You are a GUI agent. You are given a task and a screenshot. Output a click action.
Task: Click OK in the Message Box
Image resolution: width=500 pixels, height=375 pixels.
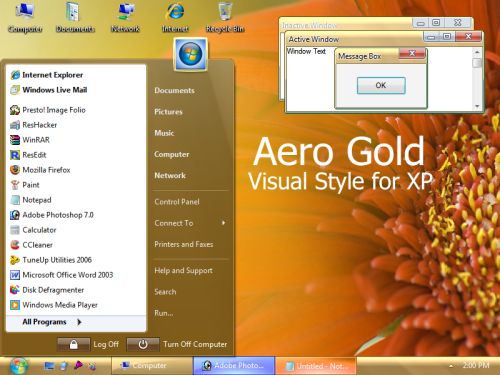[381, 85]
